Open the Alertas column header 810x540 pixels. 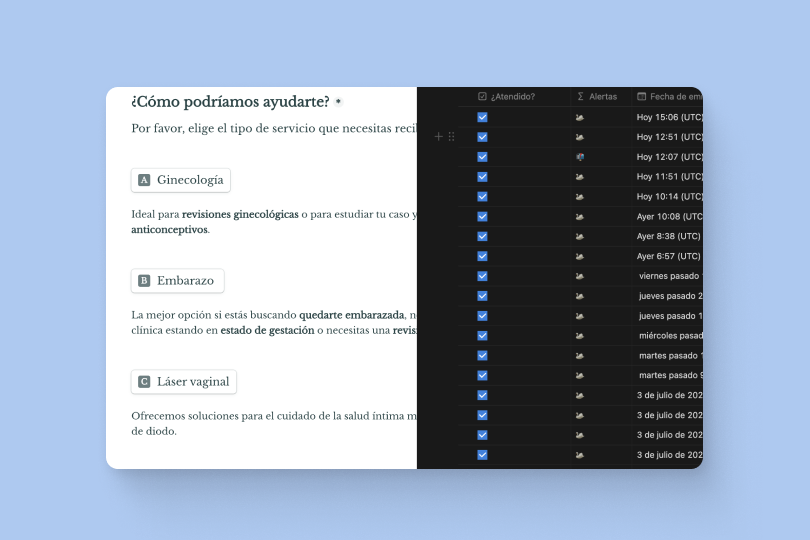[597, 97]
